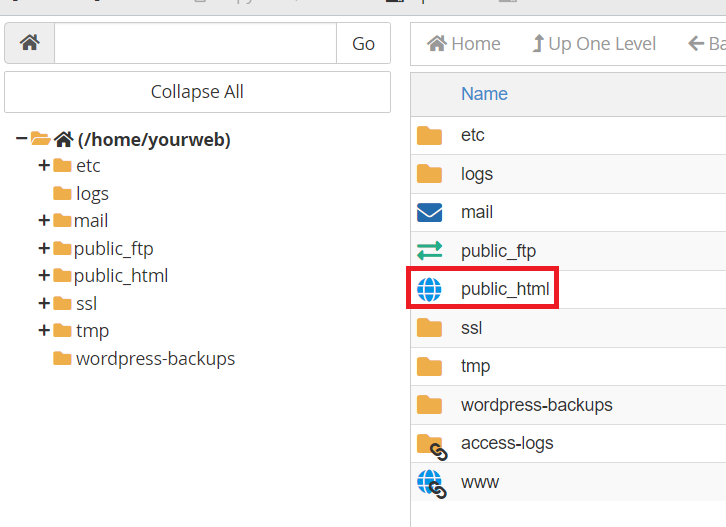726x527 pixels.
Task: Click the envelope icon for mail
Action: click(x=429, y=212)
